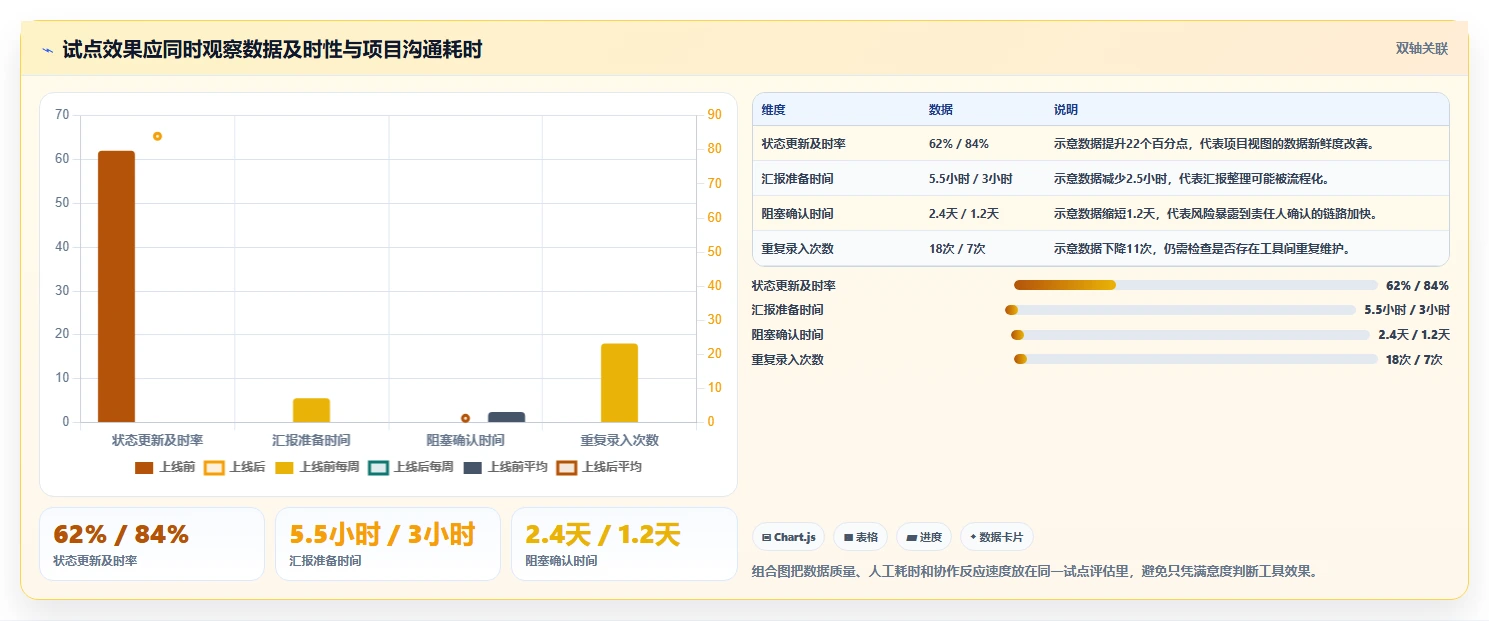Toggle the 上线后每周 legend item

[410, 467]
